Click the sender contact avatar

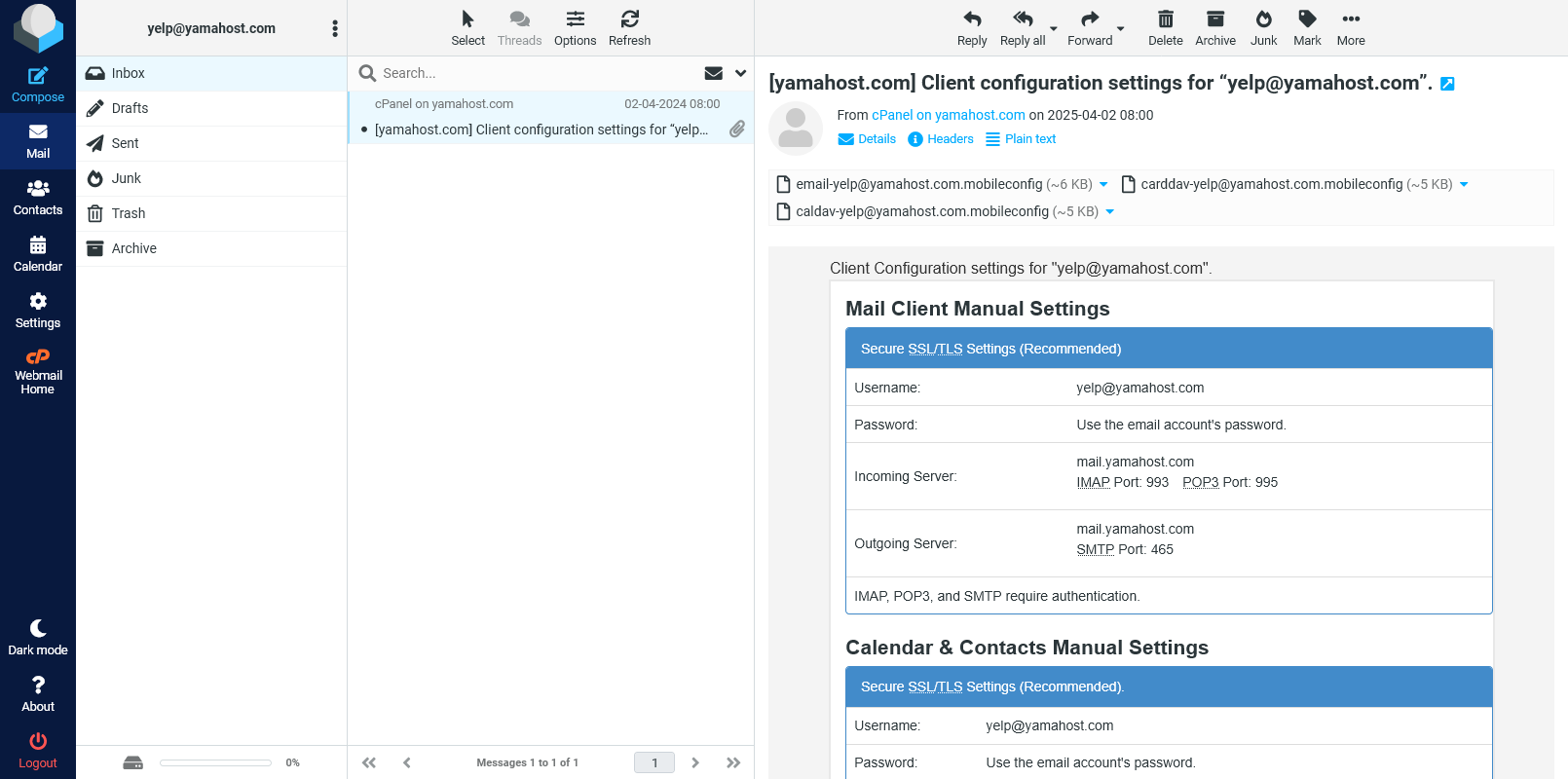tap(796, 129)
